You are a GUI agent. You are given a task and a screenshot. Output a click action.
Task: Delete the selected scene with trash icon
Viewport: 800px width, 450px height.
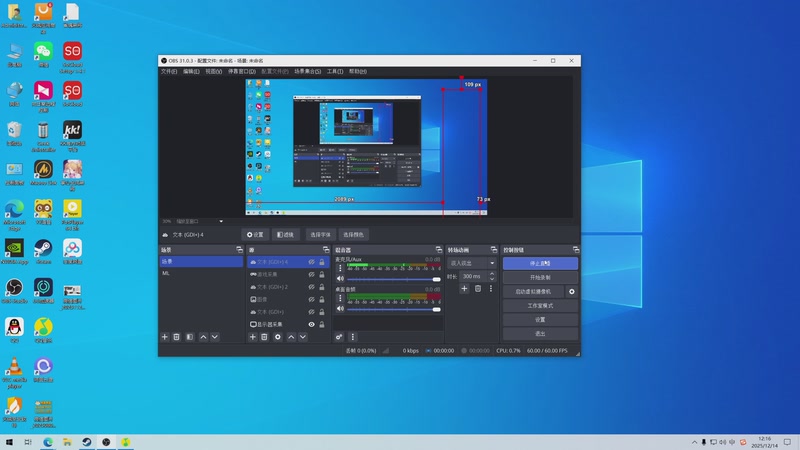point(177,337)
